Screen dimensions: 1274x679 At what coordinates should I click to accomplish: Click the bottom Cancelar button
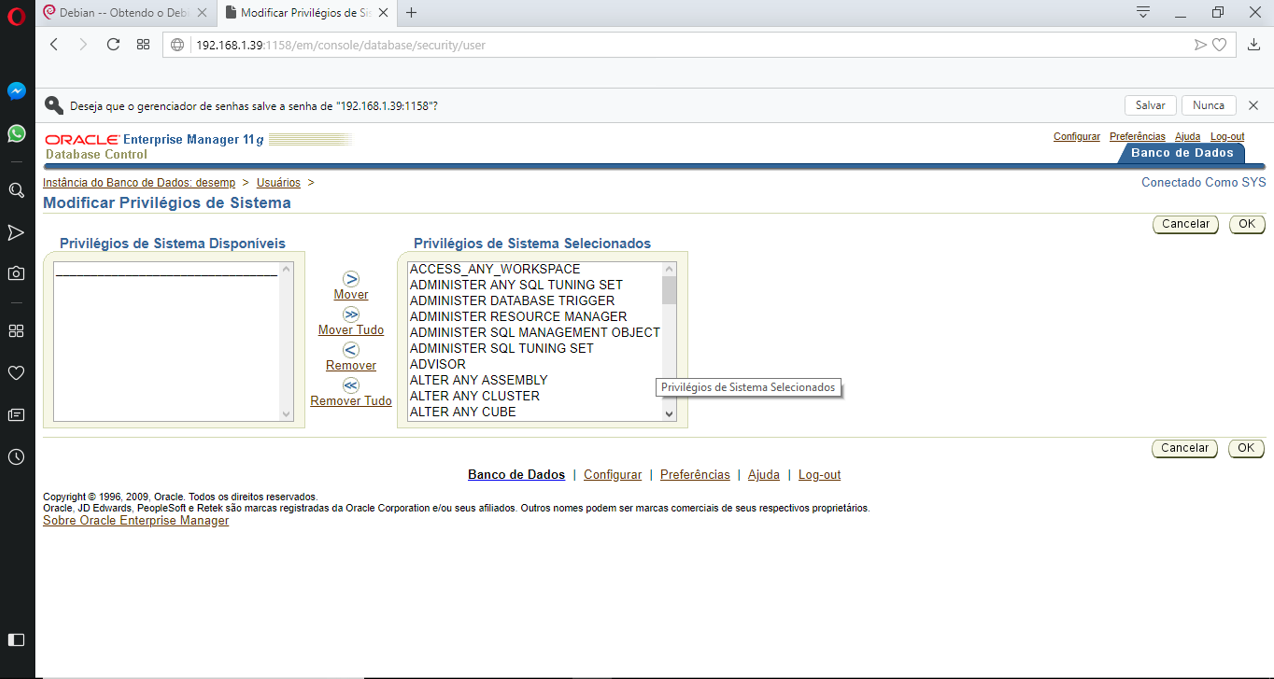point(1185,448)
